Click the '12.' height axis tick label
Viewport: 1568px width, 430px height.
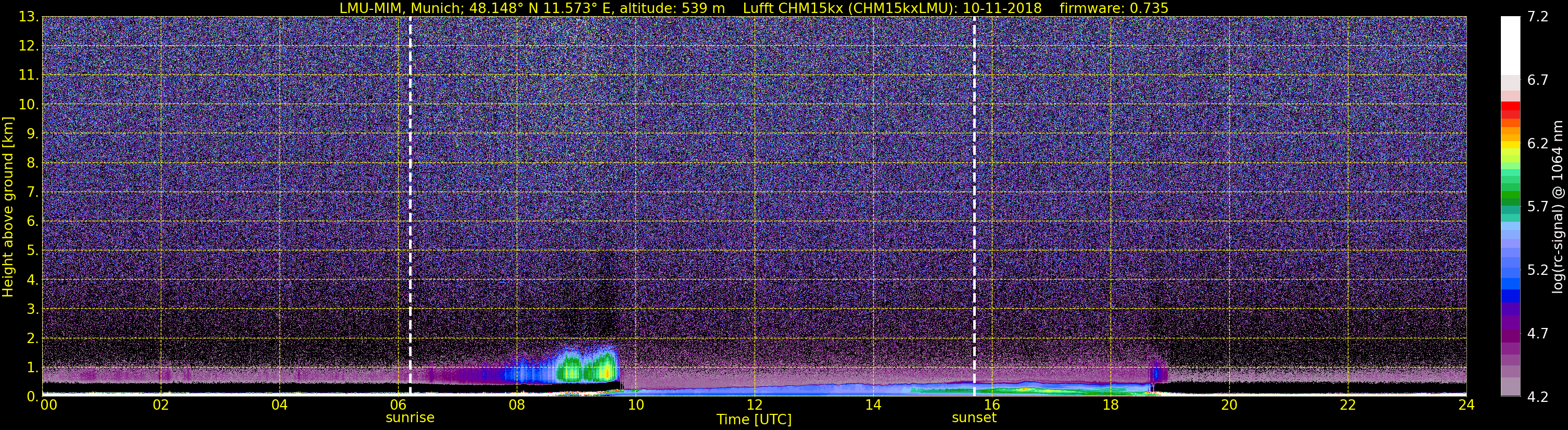tap(29, 46)
